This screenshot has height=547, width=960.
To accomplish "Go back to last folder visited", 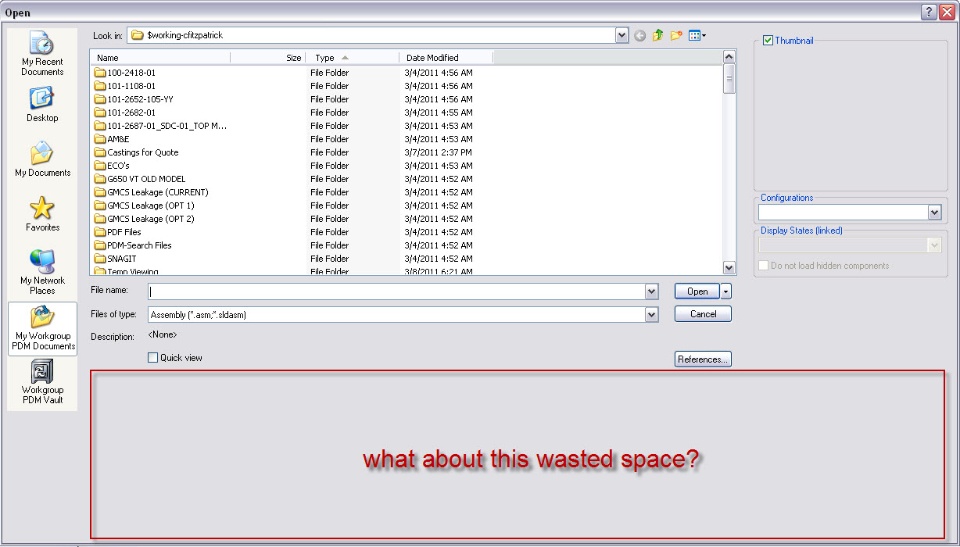I will point(640,36).
